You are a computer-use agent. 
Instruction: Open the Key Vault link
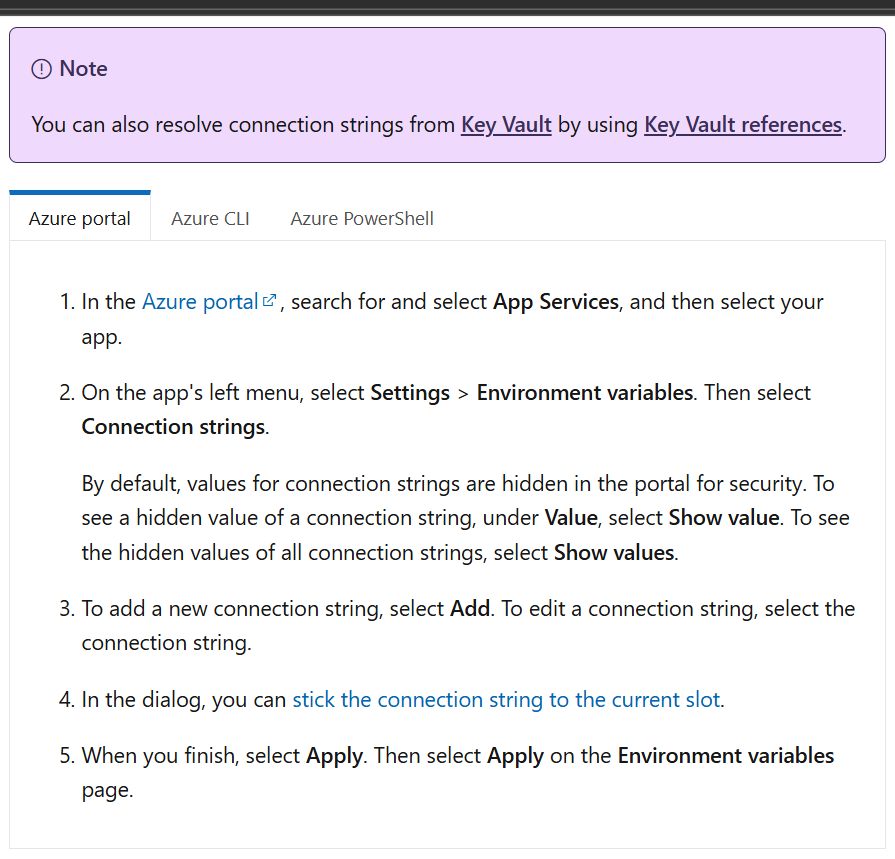[x=506, y=124]
